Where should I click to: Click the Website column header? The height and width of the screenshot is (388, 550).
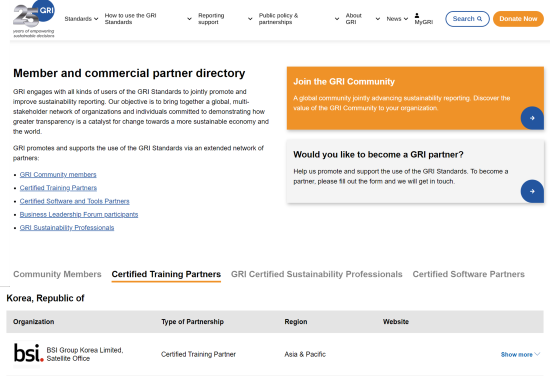[x=396, y=322]
